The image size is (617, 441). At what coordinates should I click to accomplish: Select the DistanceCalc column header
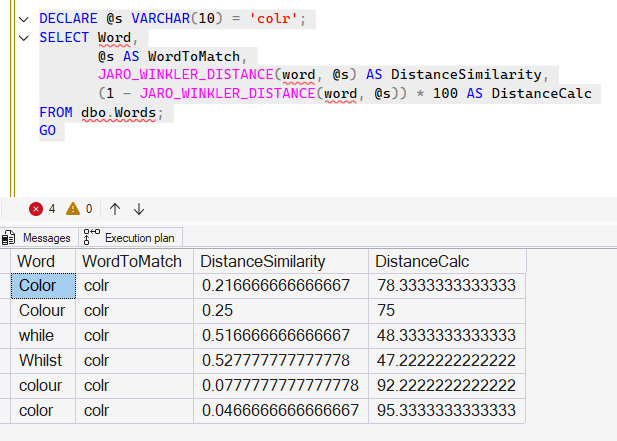(447, 261)
